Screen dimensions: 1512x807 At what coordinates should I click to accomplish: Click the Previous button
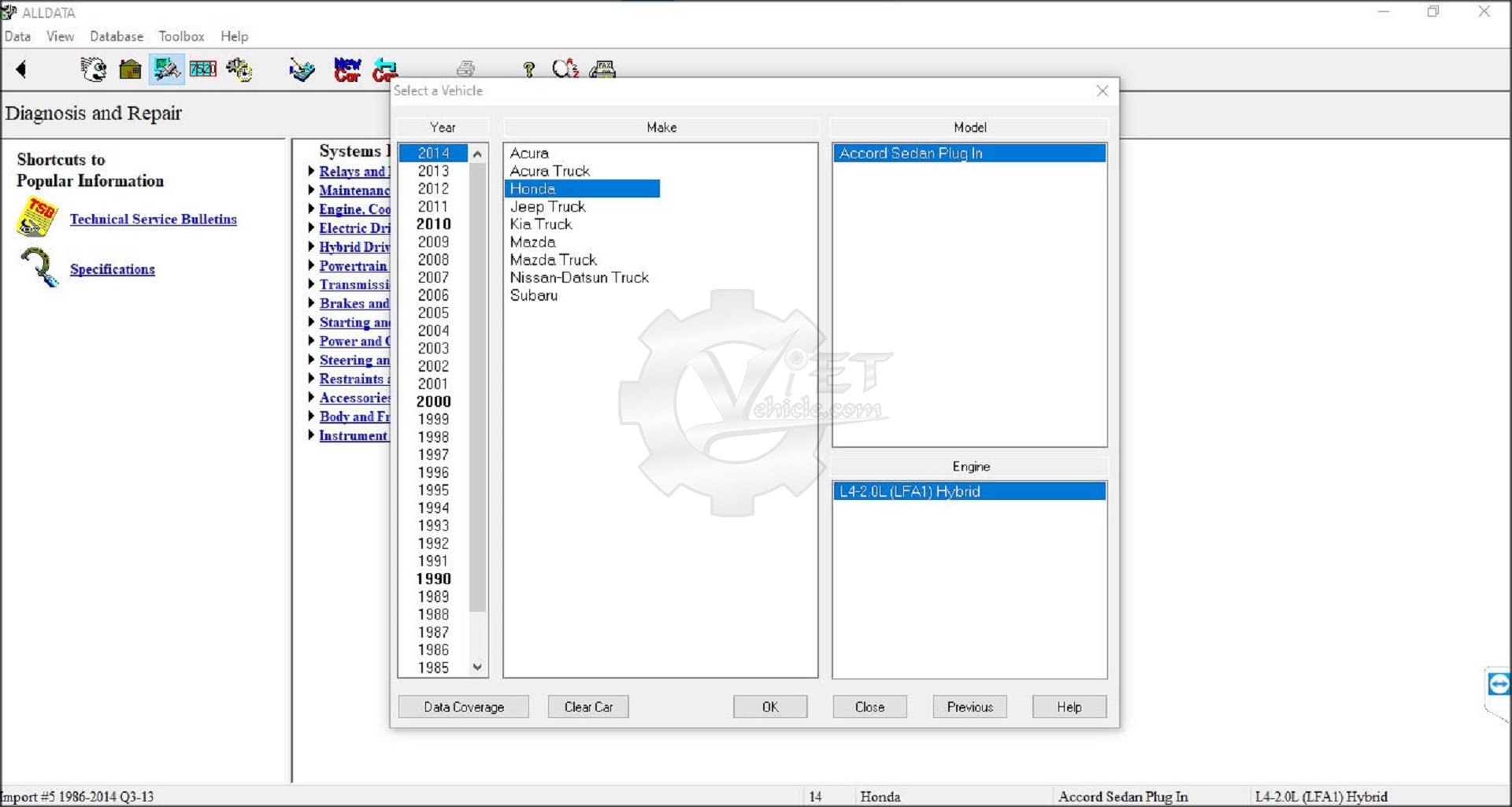970,707
